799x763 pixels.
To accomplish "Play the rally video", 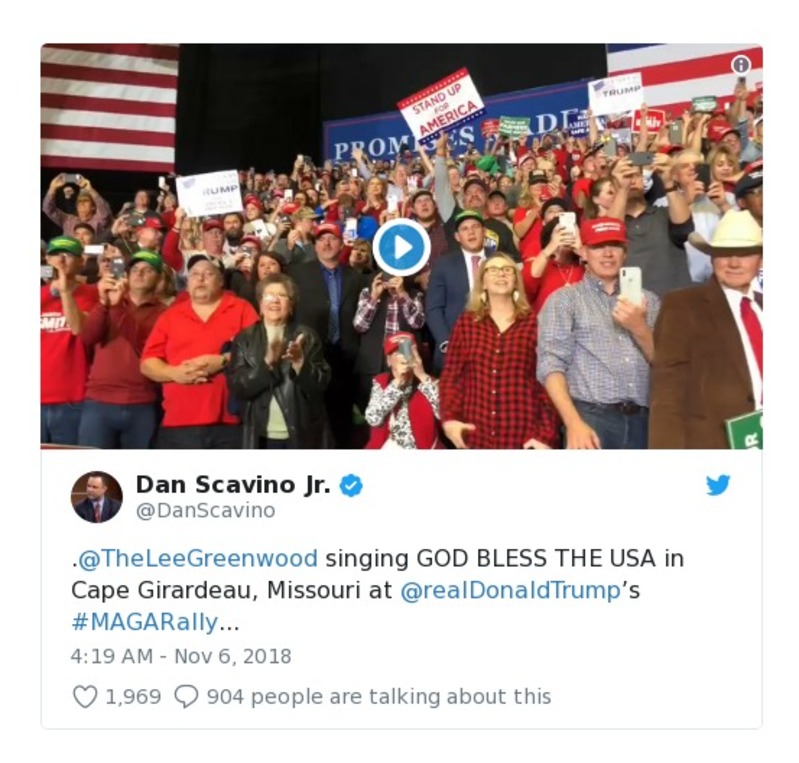I will pyautogui.click(x=402, y=247).
